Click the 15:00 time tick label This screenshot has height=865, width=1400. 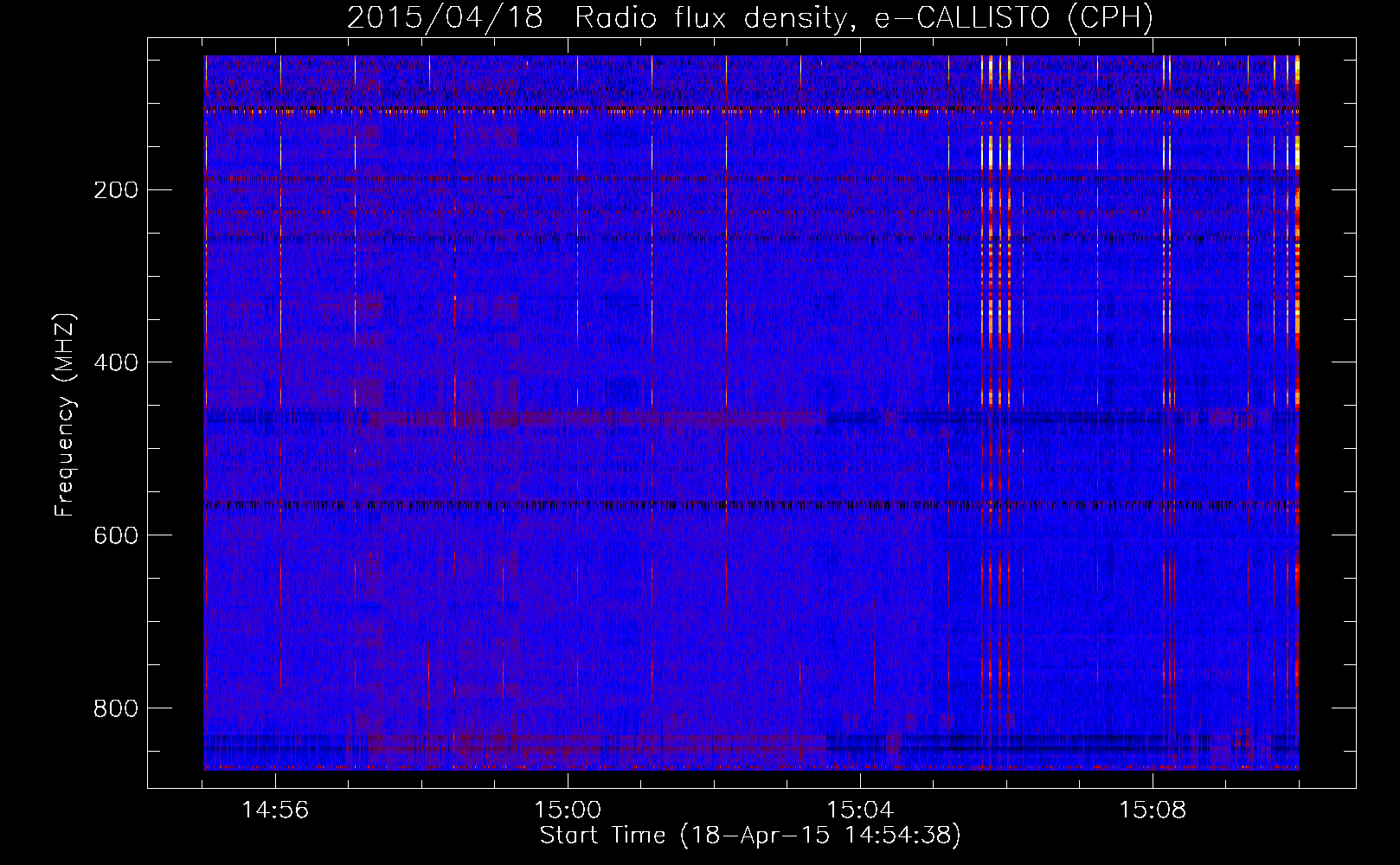click(x=568, y=811)
